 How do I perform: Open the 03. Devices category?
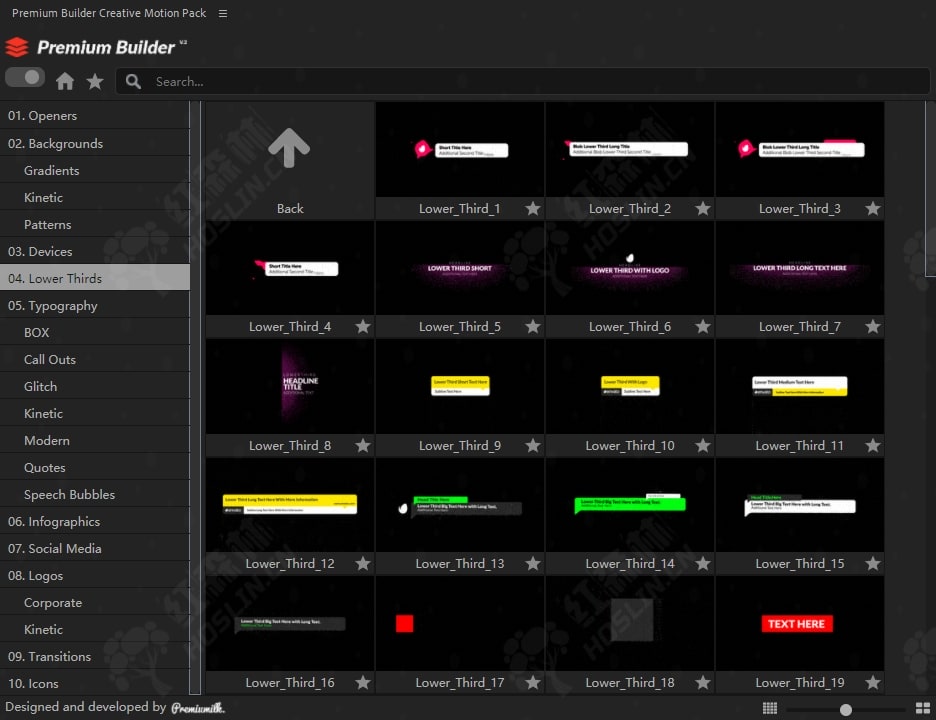(95, 251)
